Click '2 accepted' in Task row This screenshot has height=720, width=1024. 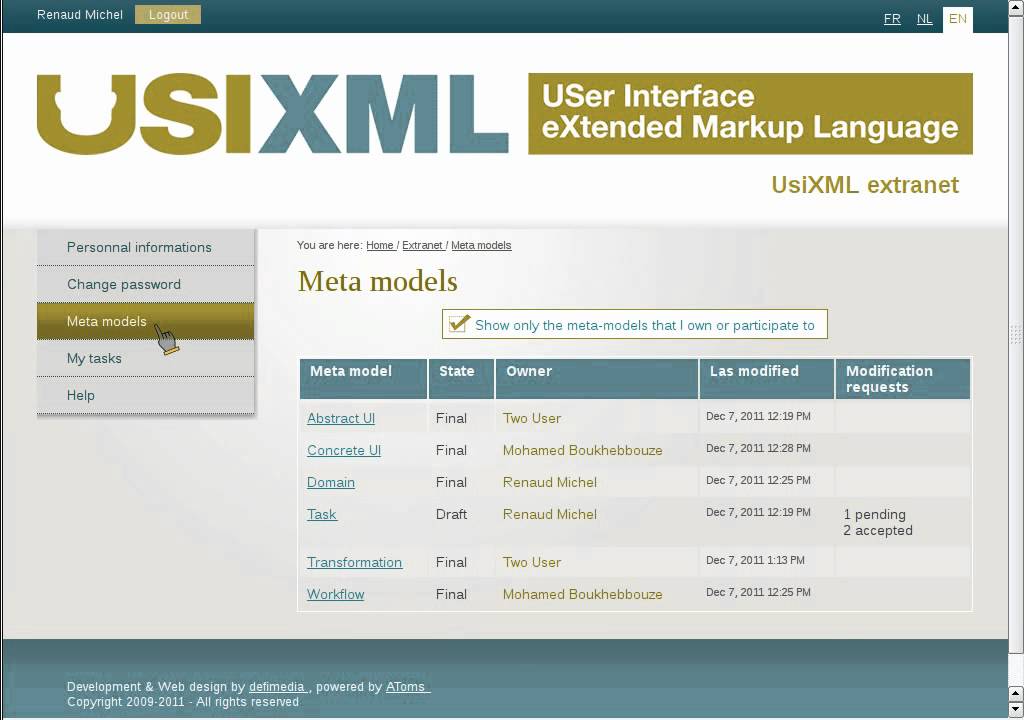(878, 531)
